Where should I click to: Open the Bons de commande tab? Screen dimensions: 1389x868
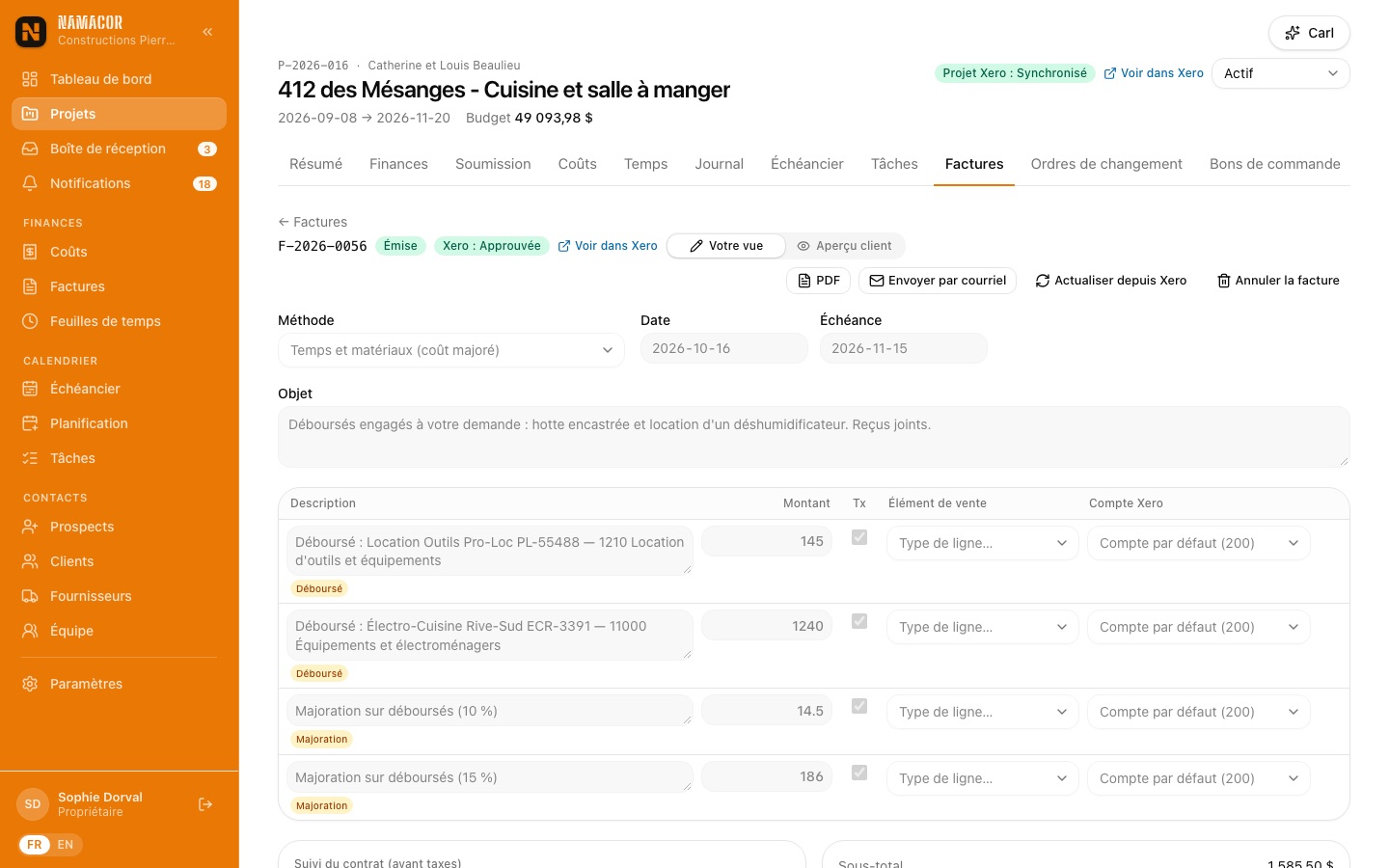coord(1275,164)
